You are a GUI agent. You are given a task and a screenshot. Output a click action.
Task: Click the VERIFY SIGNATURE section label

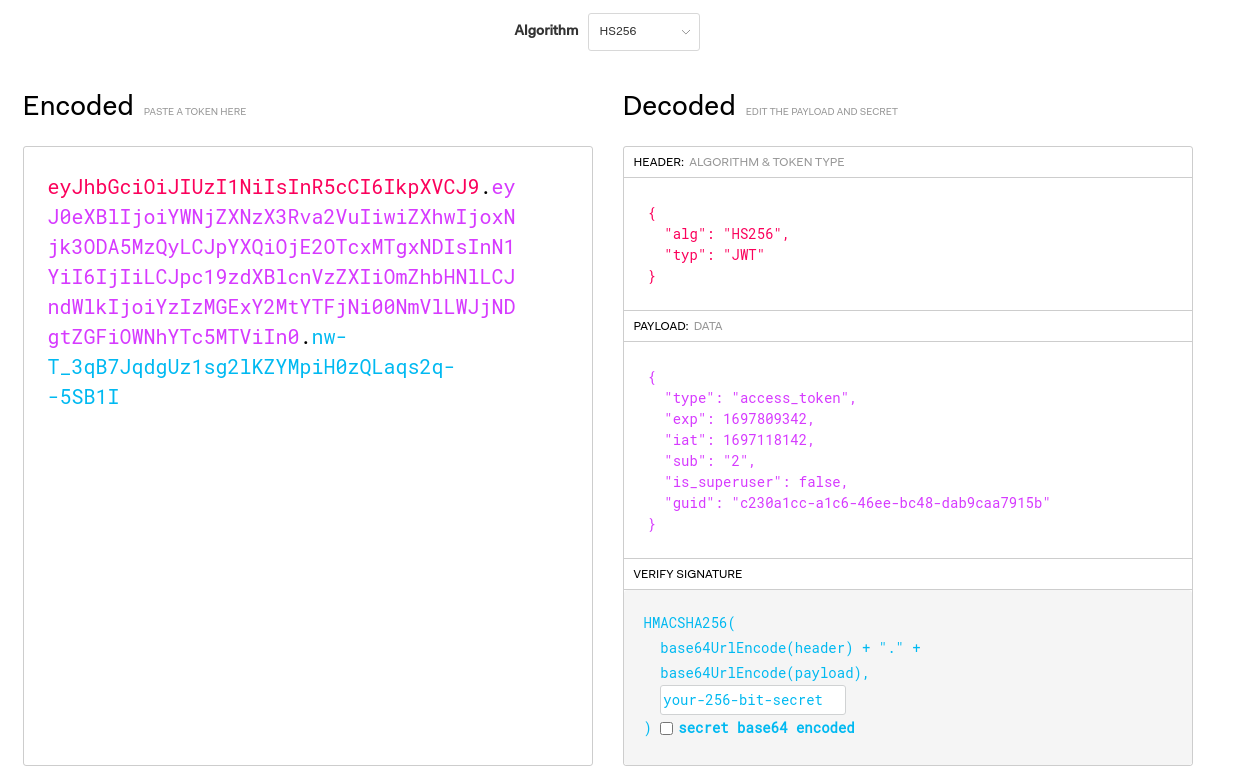click(x=688, y=574)
